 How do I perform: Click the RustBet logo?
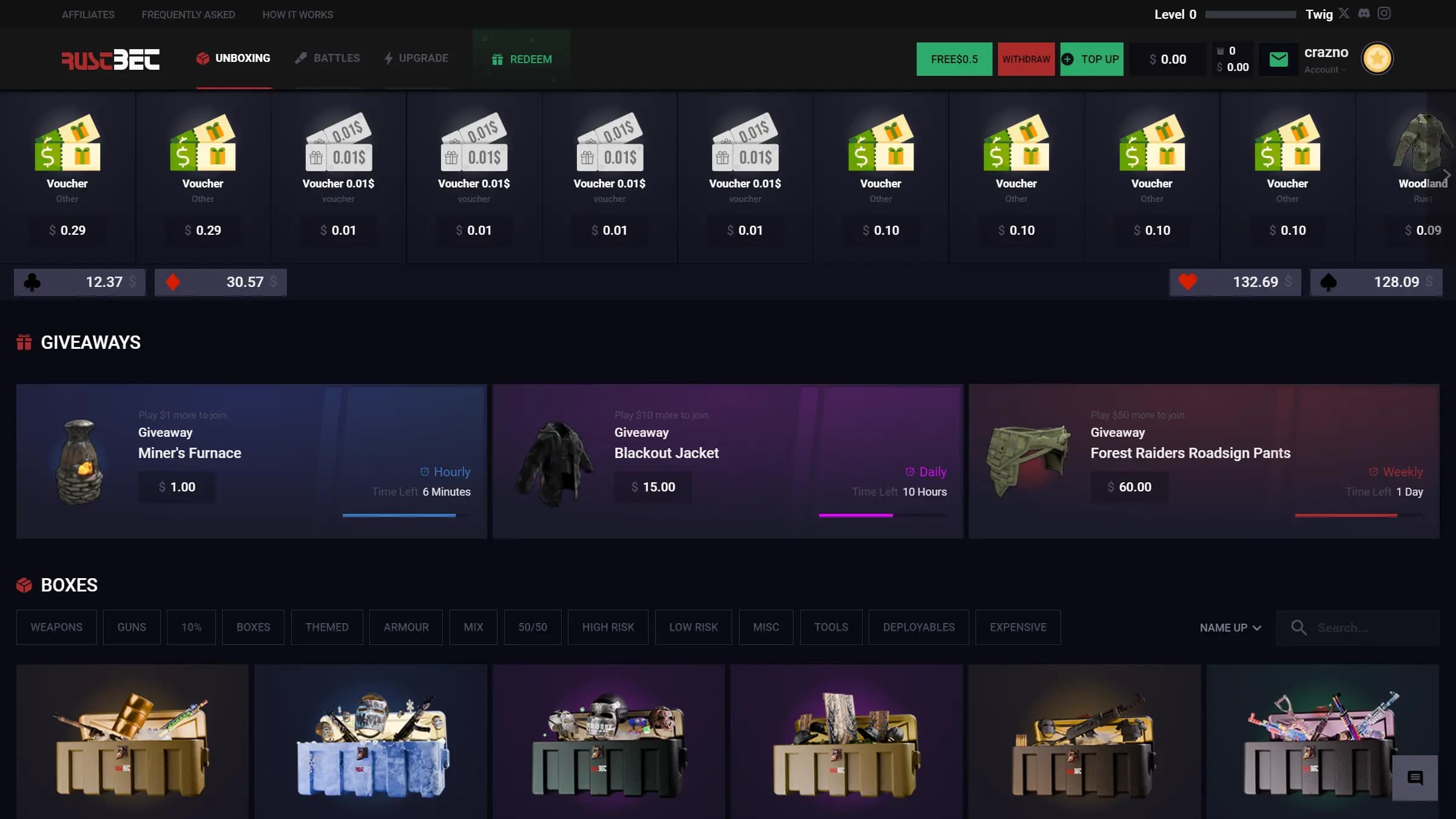(x=110, y=59)
